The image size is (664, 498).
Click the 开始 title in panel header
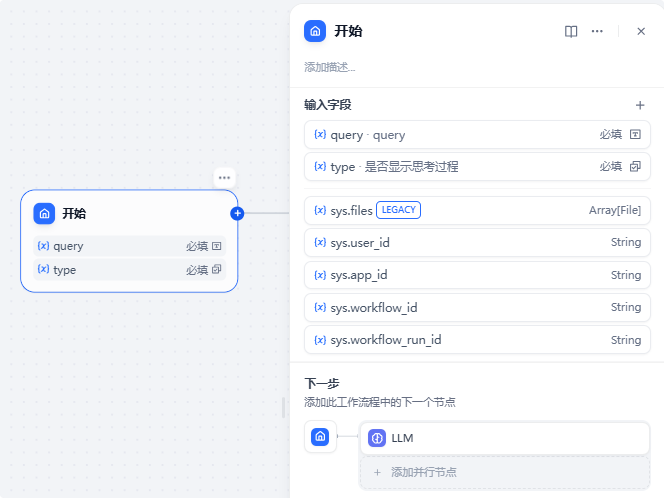point(348,31)
